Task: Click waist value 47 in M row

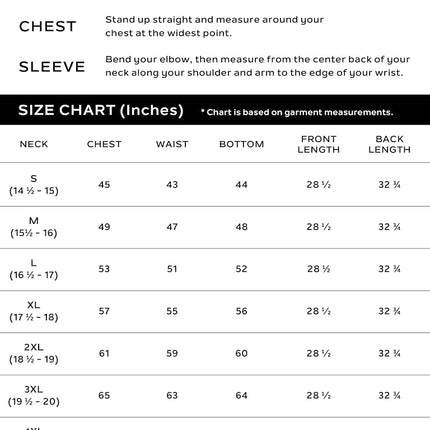Action: click(172, 227)
